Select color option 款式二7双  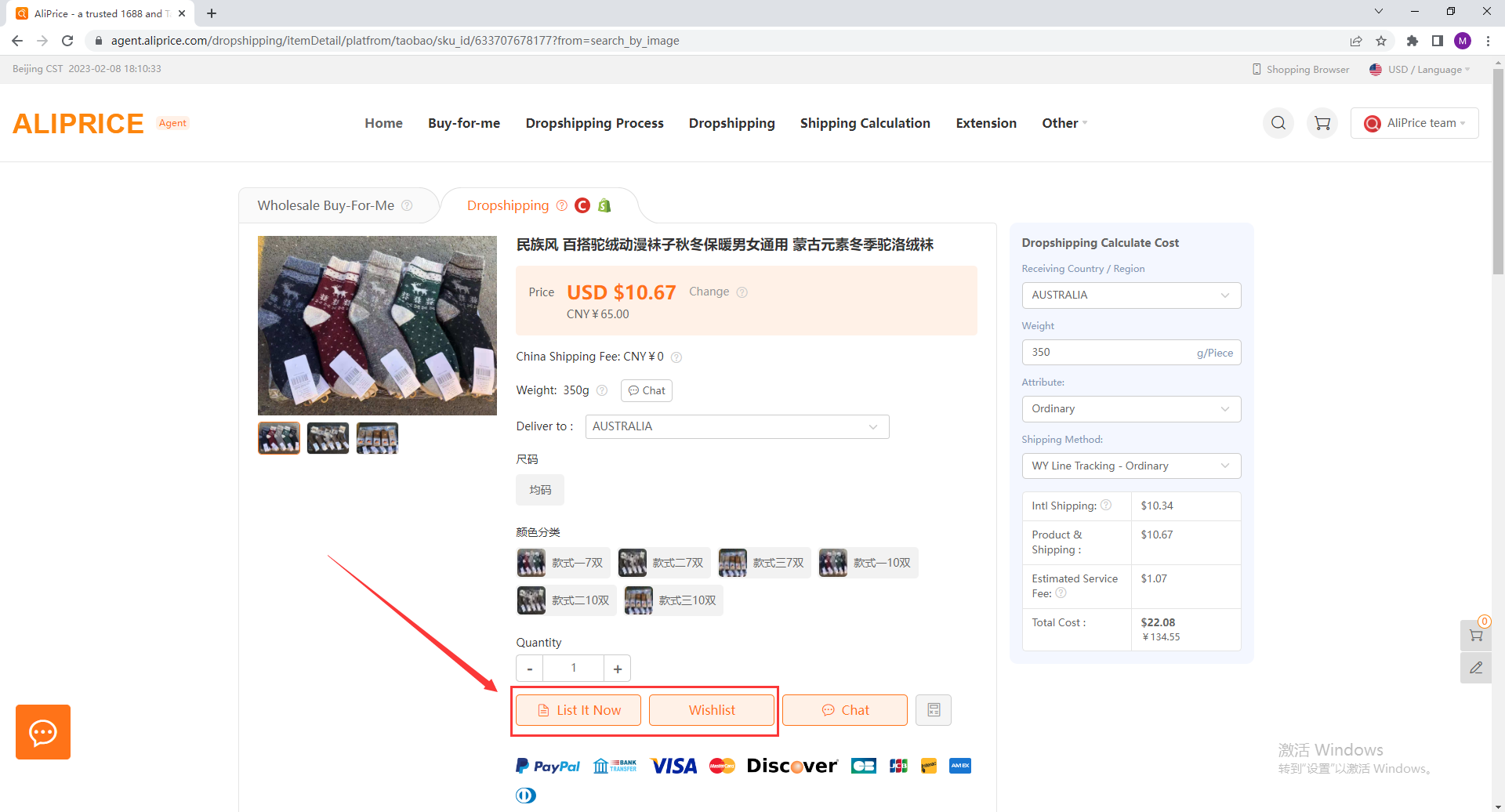pyautogui.click(x=664, y=563)
